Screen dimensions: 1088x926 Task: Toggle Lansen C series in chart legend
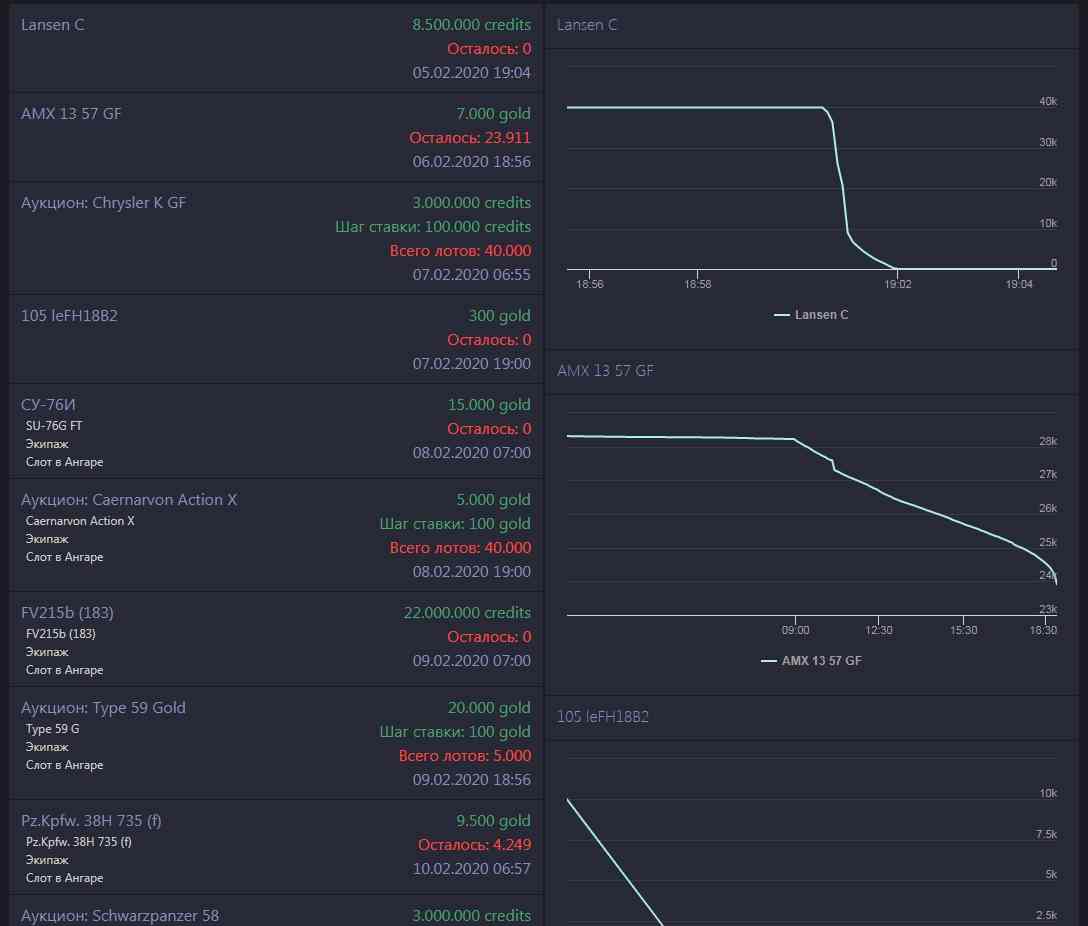(812, 315)
